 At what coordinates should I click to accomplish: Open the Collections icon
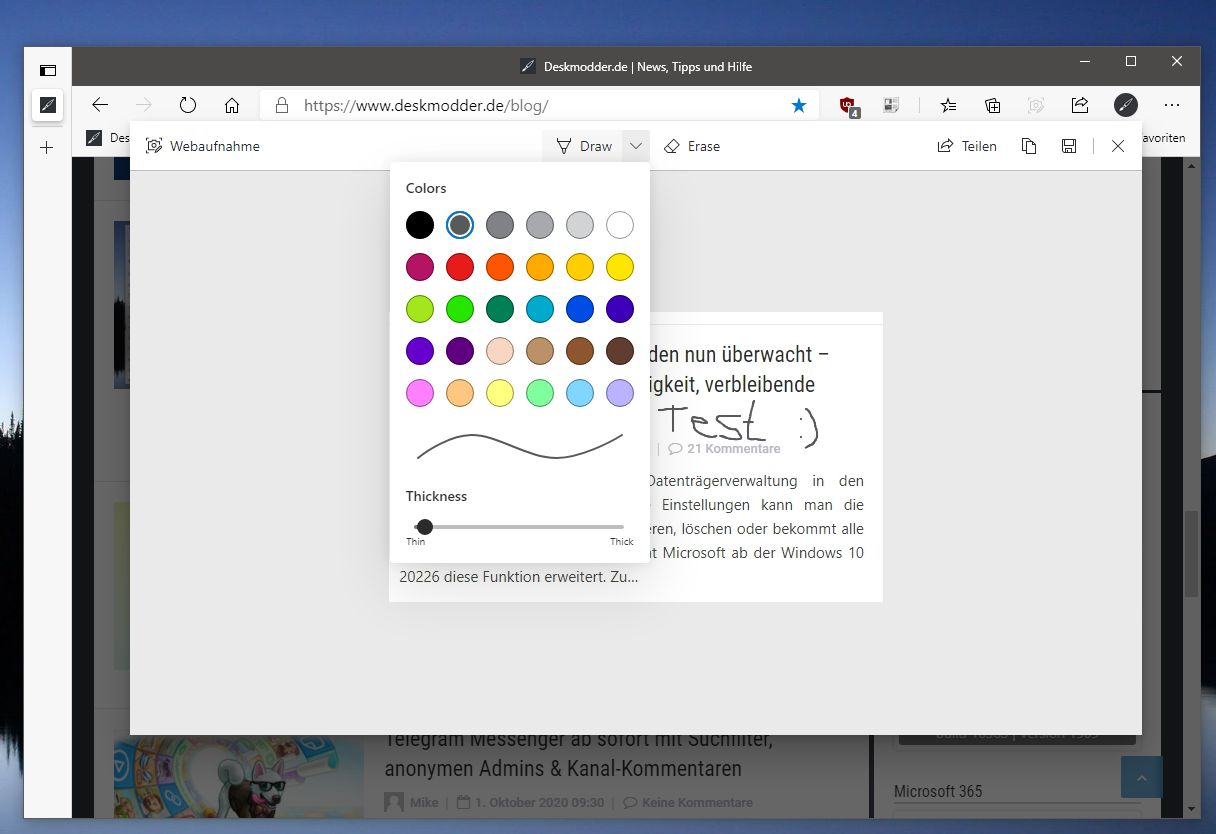992,105
